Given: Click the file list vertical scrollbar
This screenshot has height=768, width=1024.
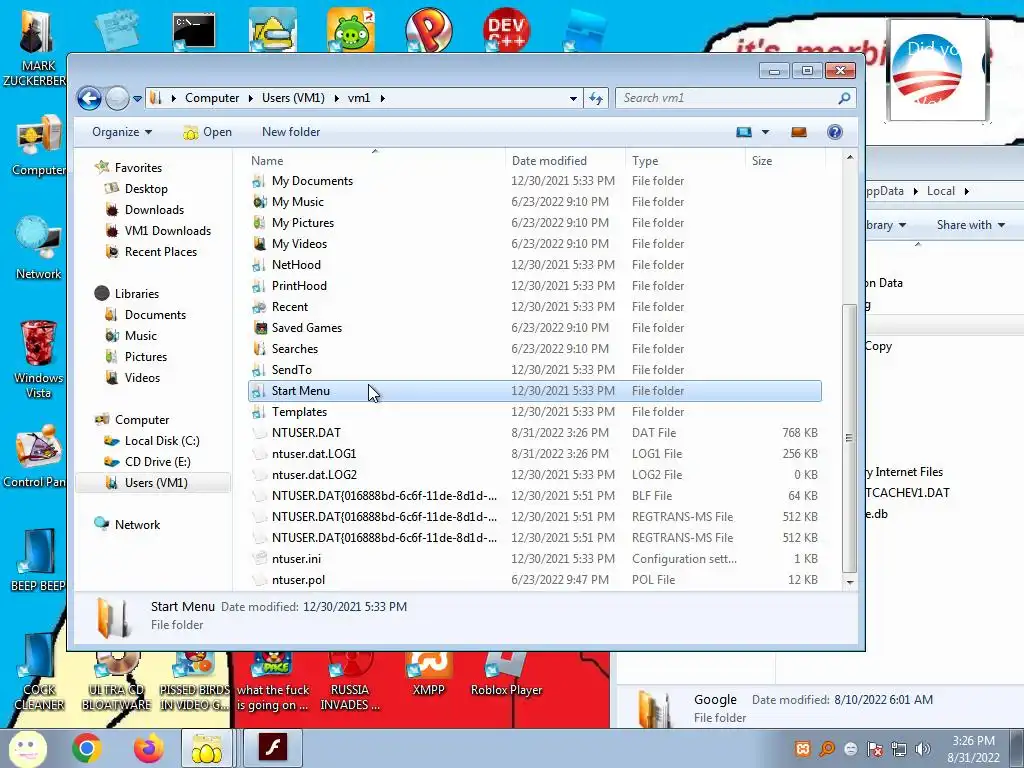Looking at the screenshot, I should (850, 438).
